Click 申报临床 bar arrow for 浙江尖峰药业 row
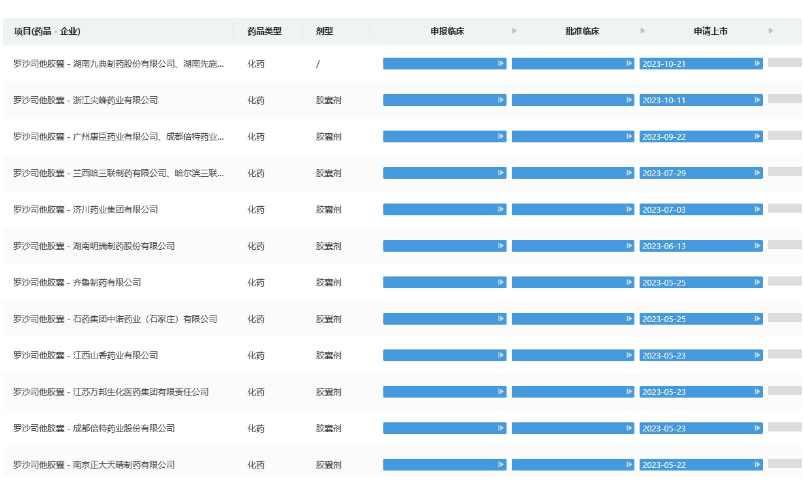 pyautogui.click(x=501, y=100)
